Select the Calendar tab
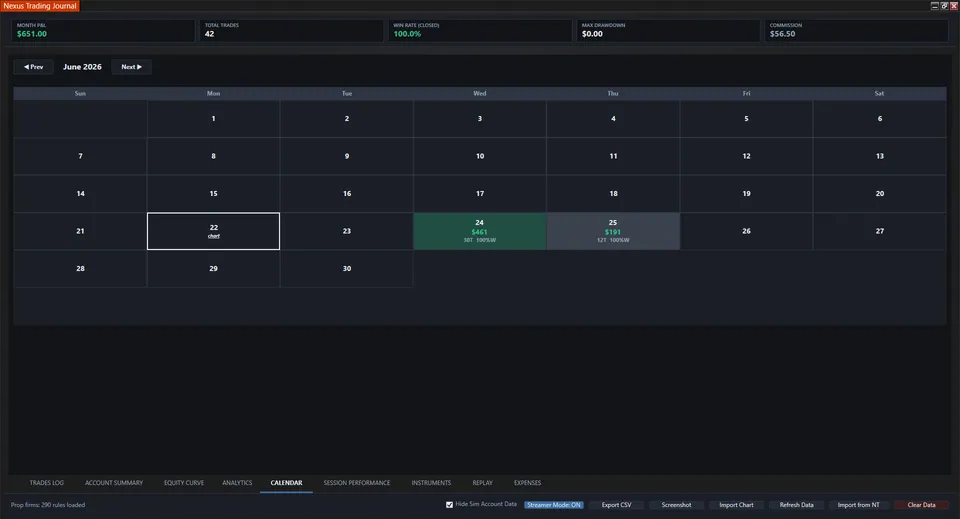This screenshot has height=519, width=960. [x=287, y=483]
